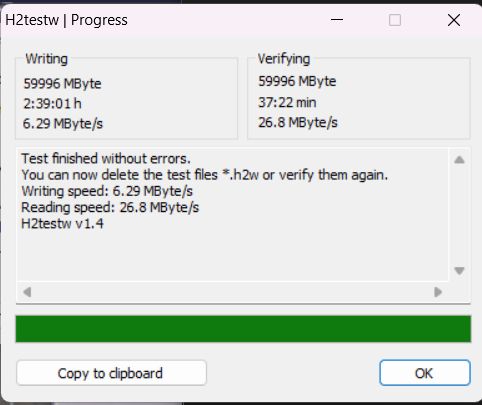Image resolution: width=482 pixels, height=405 pixels.
Task: Click the 'Writing speed: 6.29 MByte/s' log line
Action: click(x=107, y=191)
